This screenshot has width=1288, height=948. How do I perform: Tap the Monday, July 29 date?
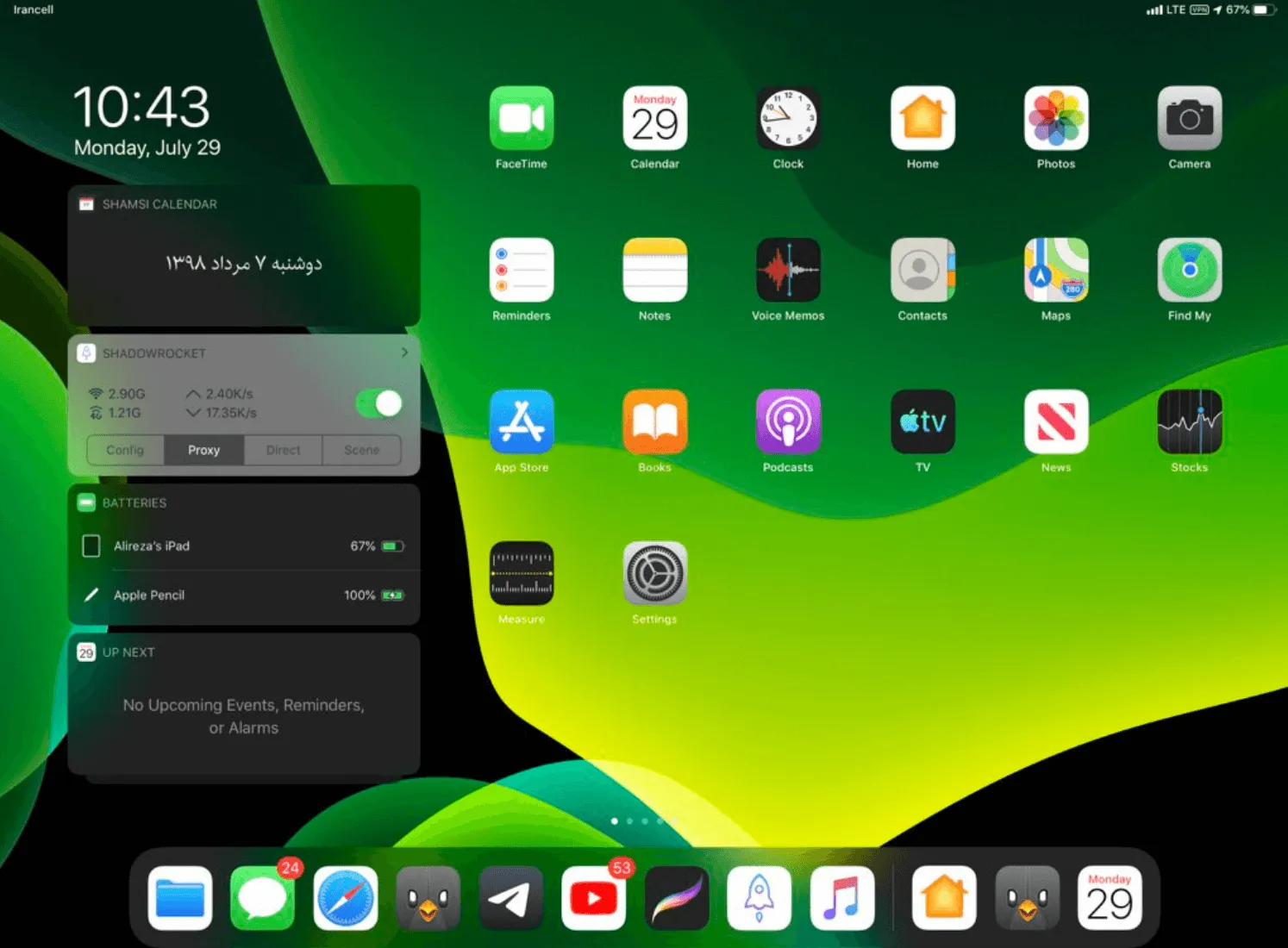pyautogui.click(x=147, y=147)
